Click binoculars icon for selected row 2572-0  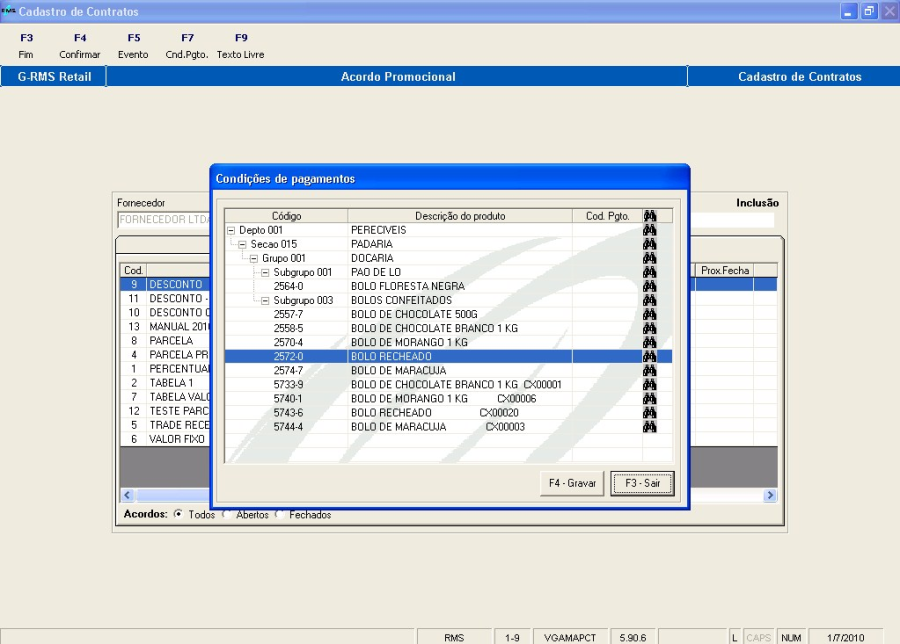point(649,356)
